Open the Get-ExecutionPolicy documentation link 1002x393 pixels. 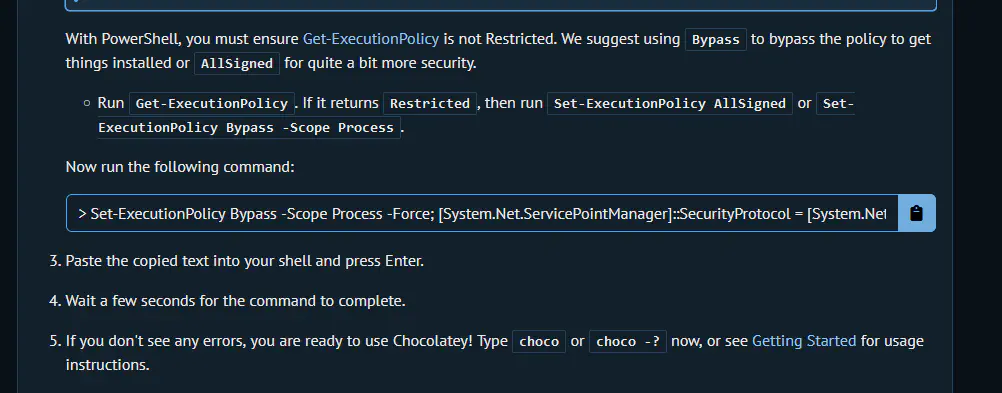coord(371,39)
